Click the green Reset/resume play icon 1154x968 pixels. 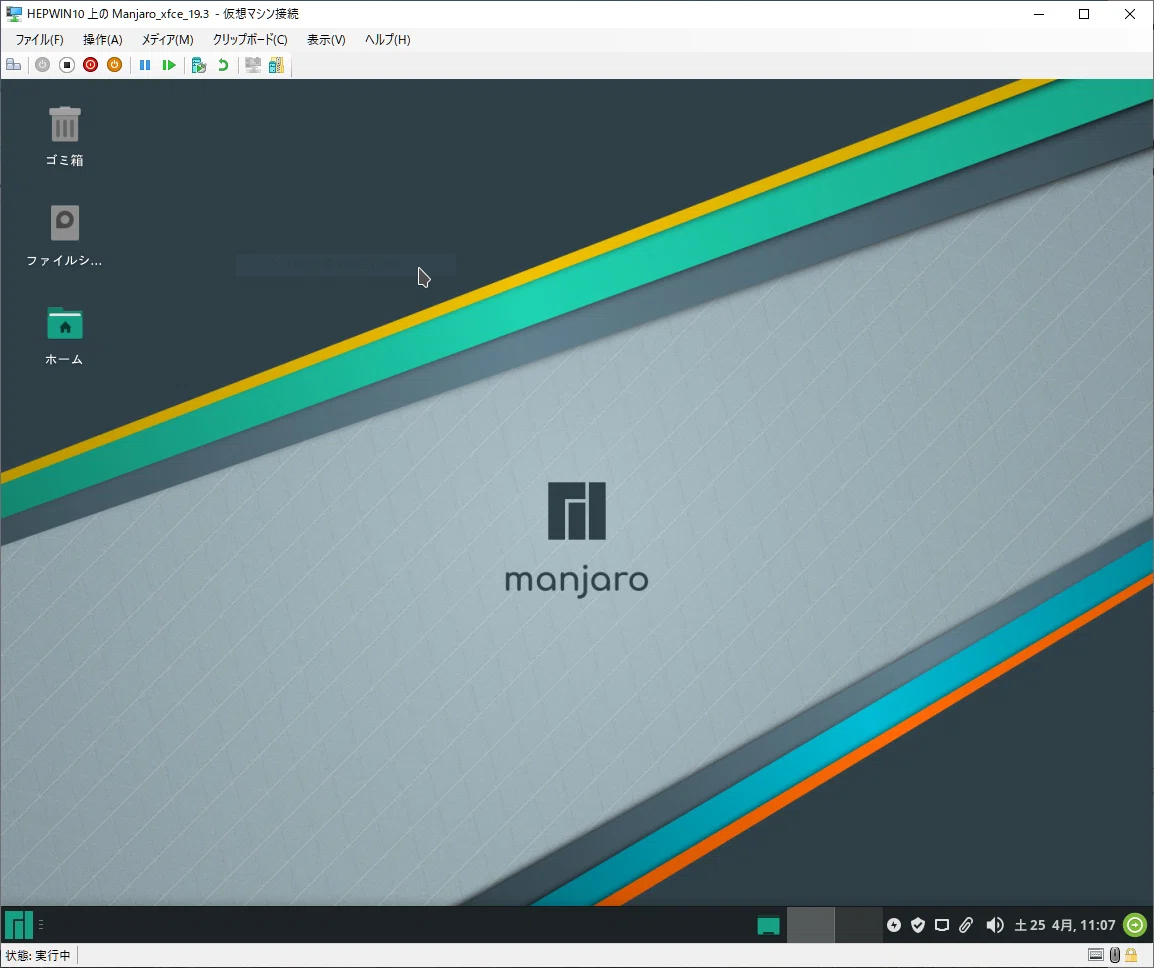[x=169, y=65]
